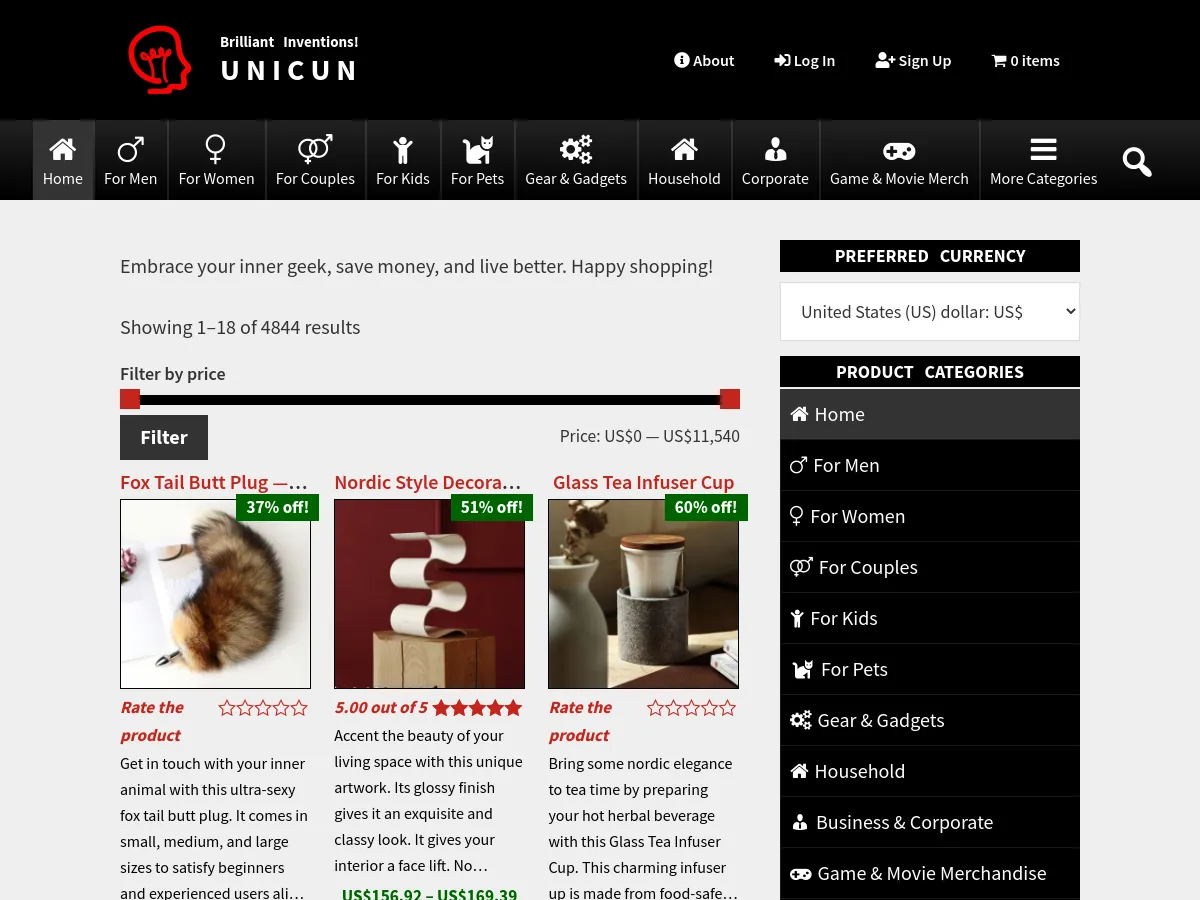This screenshot has height=900, width=1200.
Task: Open the search using the magnifier icon
Action: tap(1137, 161)
